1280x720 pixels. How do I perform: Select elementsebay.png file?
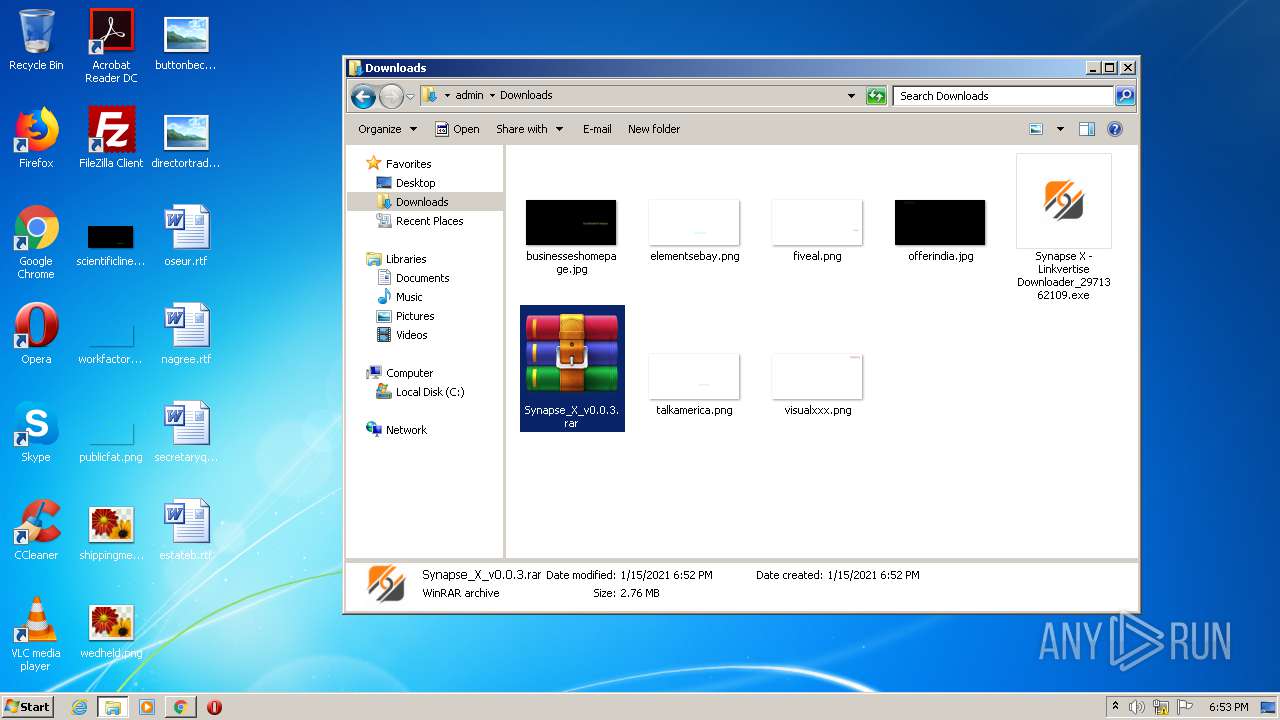[694, 230]
